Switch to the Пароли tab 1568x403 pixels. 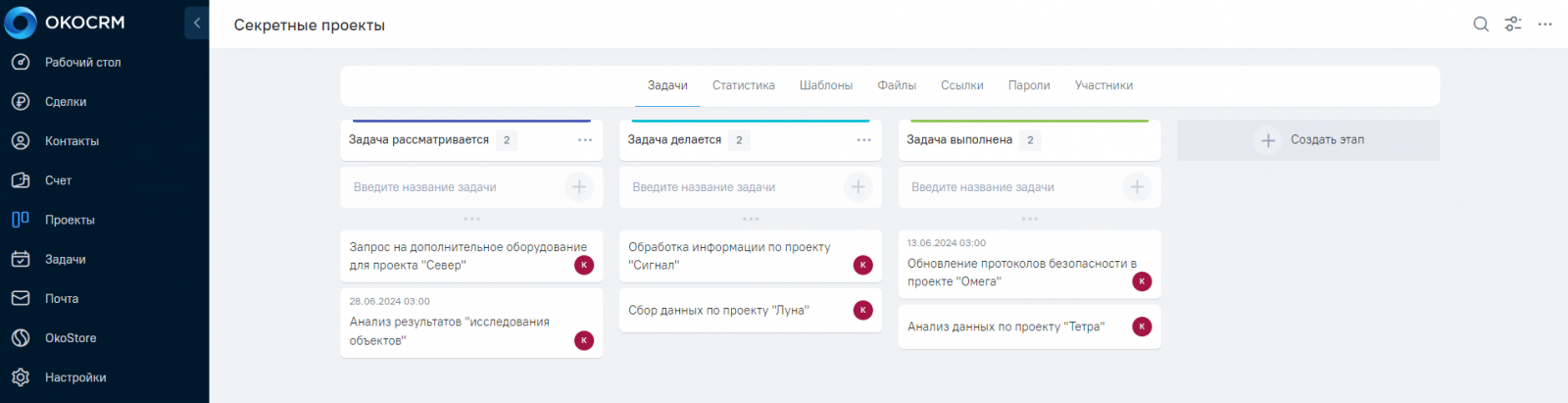(1029, 85)
